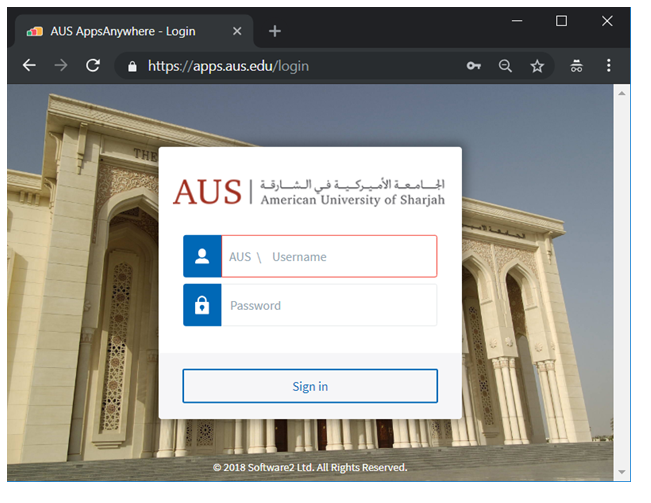Bookmark this page with the star icon
Image resolution: width=651 pixels, height=503 pixels.
[x=537, y=66]
